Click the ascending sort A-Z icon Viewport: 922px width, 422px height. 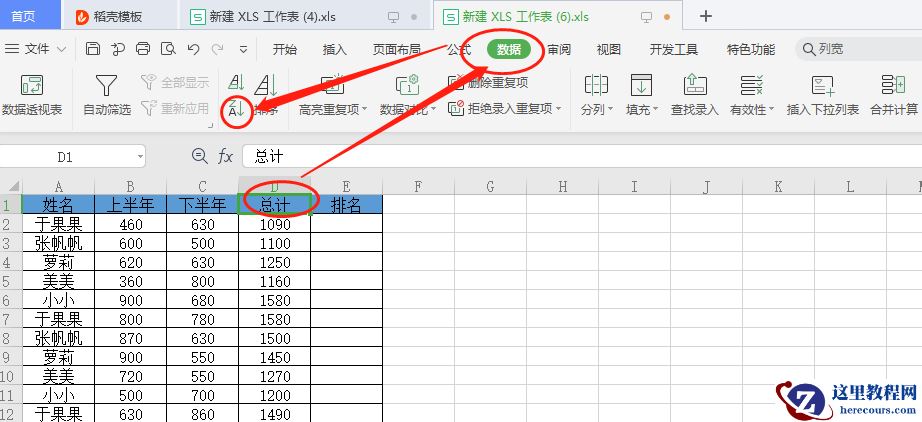[236, 82]
